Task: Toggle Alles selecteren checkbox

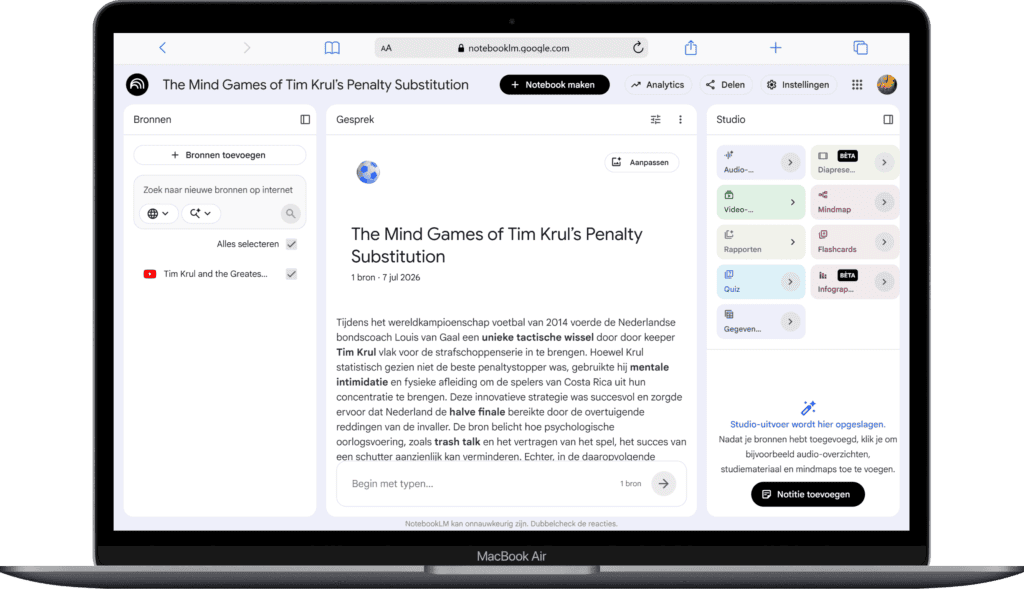Action: click(x=291, y=244)
